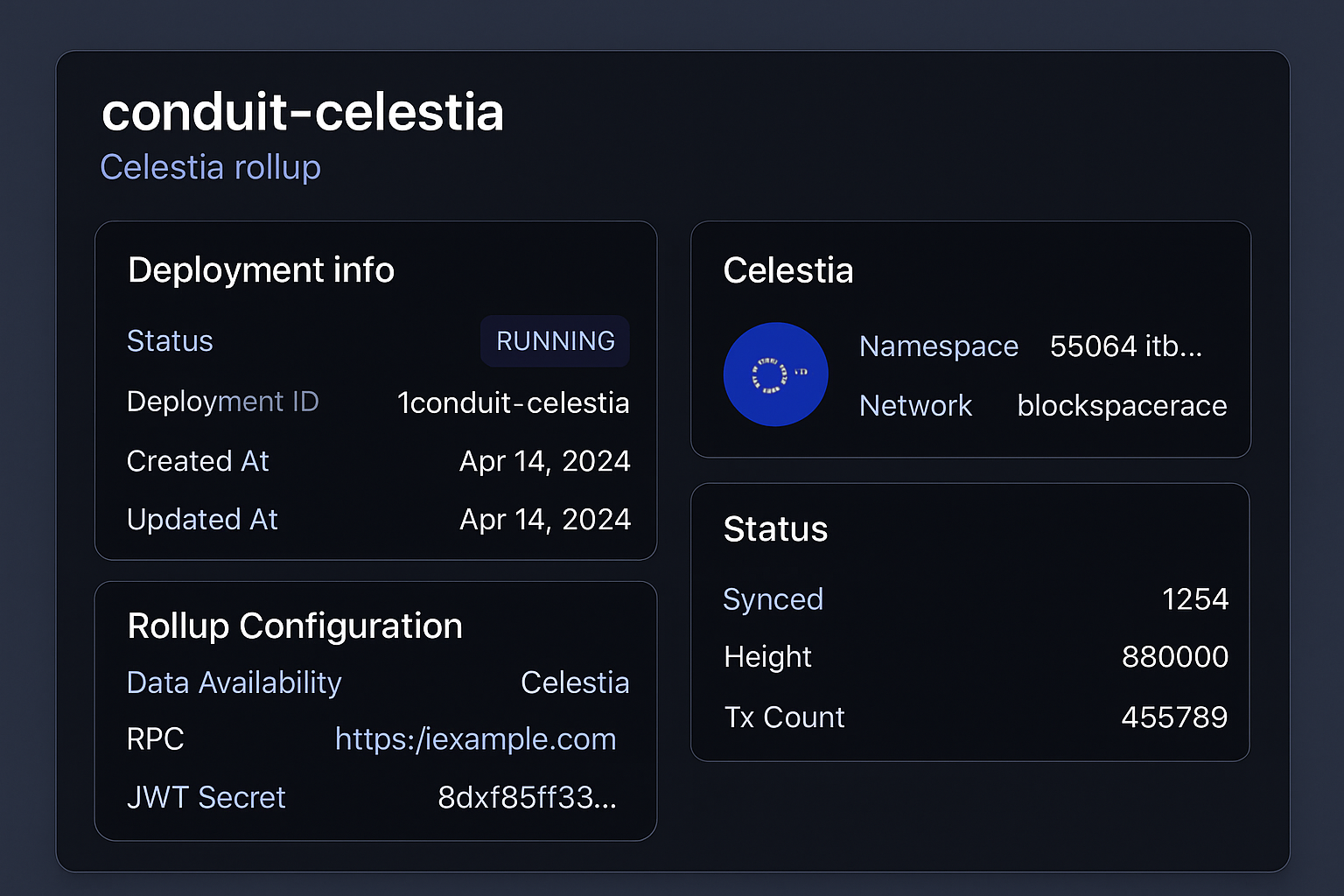Image resolution: width=1344 pixels, height=896 pixels.
Task: Click the Tx Count value 455789
Action: tap(1174, 717)
